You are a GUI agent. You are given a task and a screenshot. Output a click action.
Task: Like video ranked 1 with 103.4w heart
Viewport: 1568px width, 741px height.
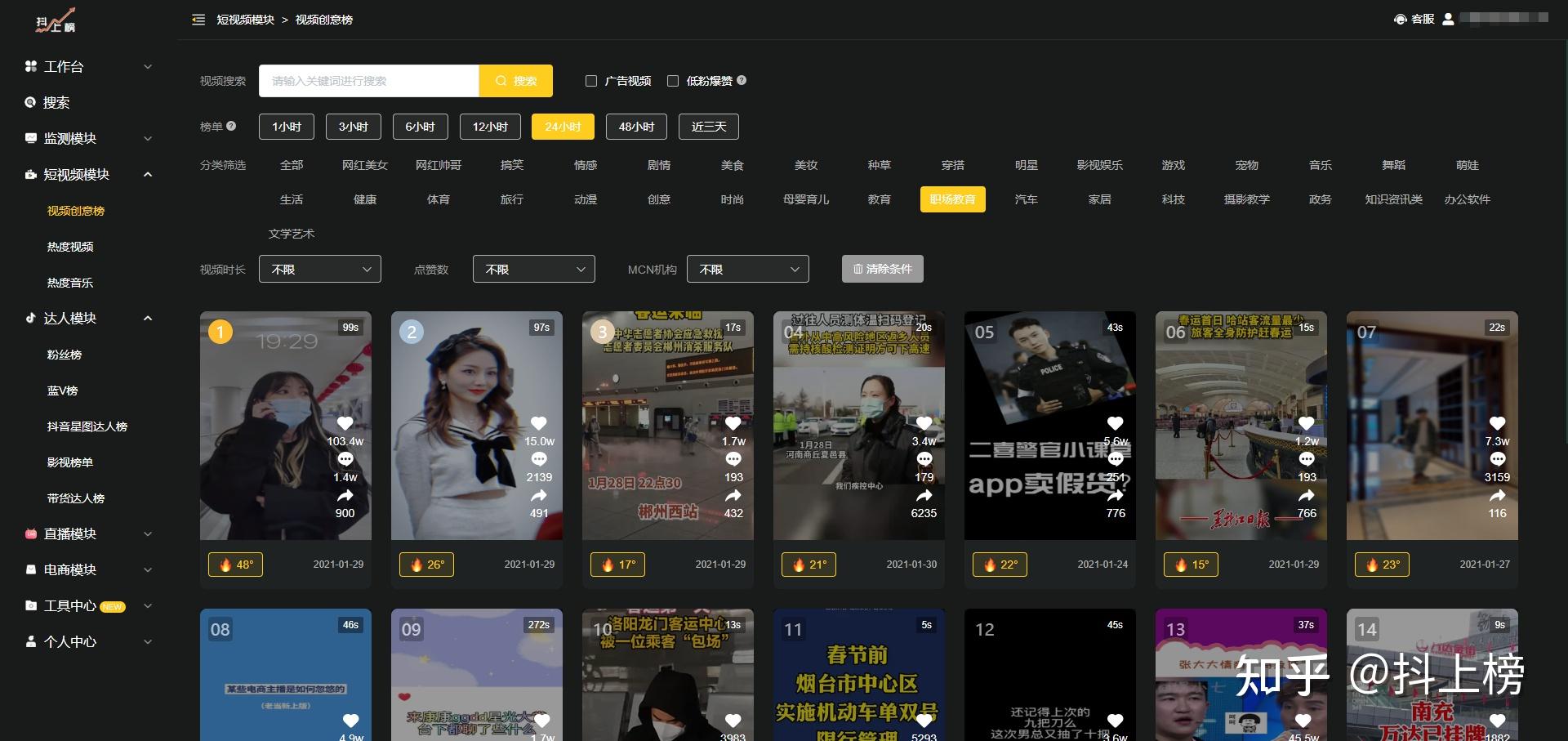pyautogui.click(x=345, y=423)
